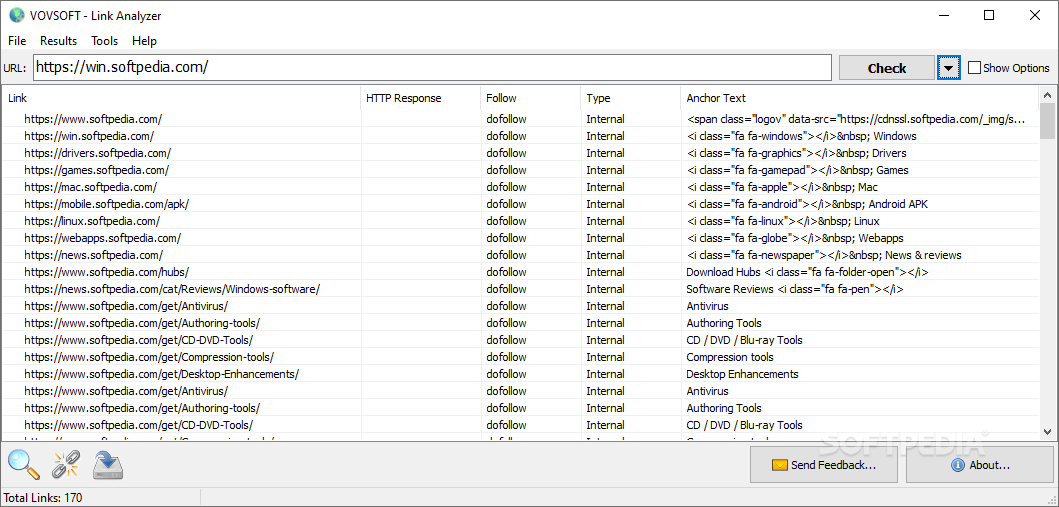1059x507 pixels.
Task: Sort by the Link column header
Action: click(x=181, y=98)
